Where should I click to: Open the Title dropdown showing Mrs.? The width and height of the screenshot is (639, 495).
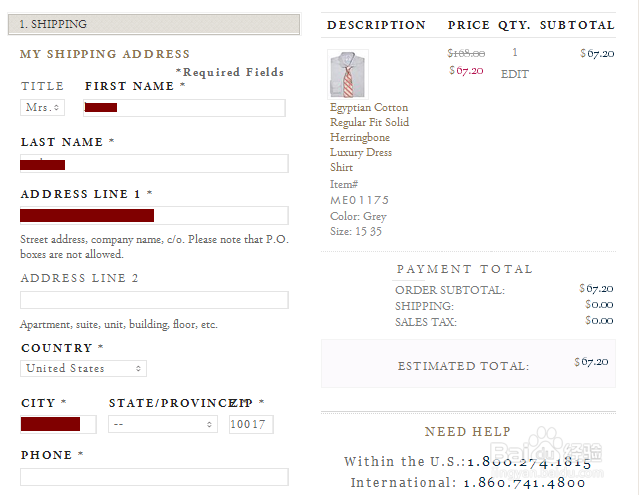click(x=42, y=107)
